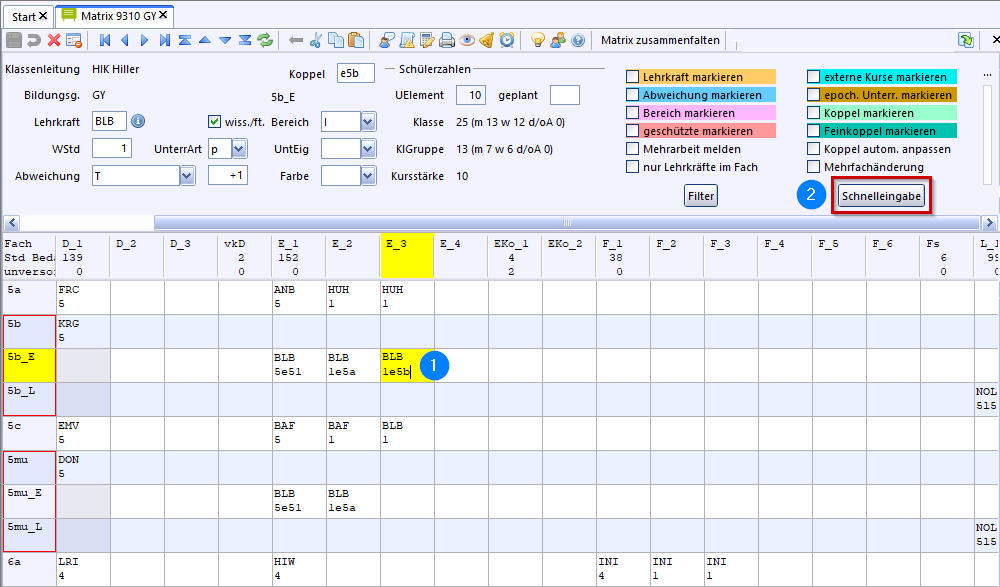Click the undo arrow icon
The image size is (1000, 587).
click(x=34, y=40)
